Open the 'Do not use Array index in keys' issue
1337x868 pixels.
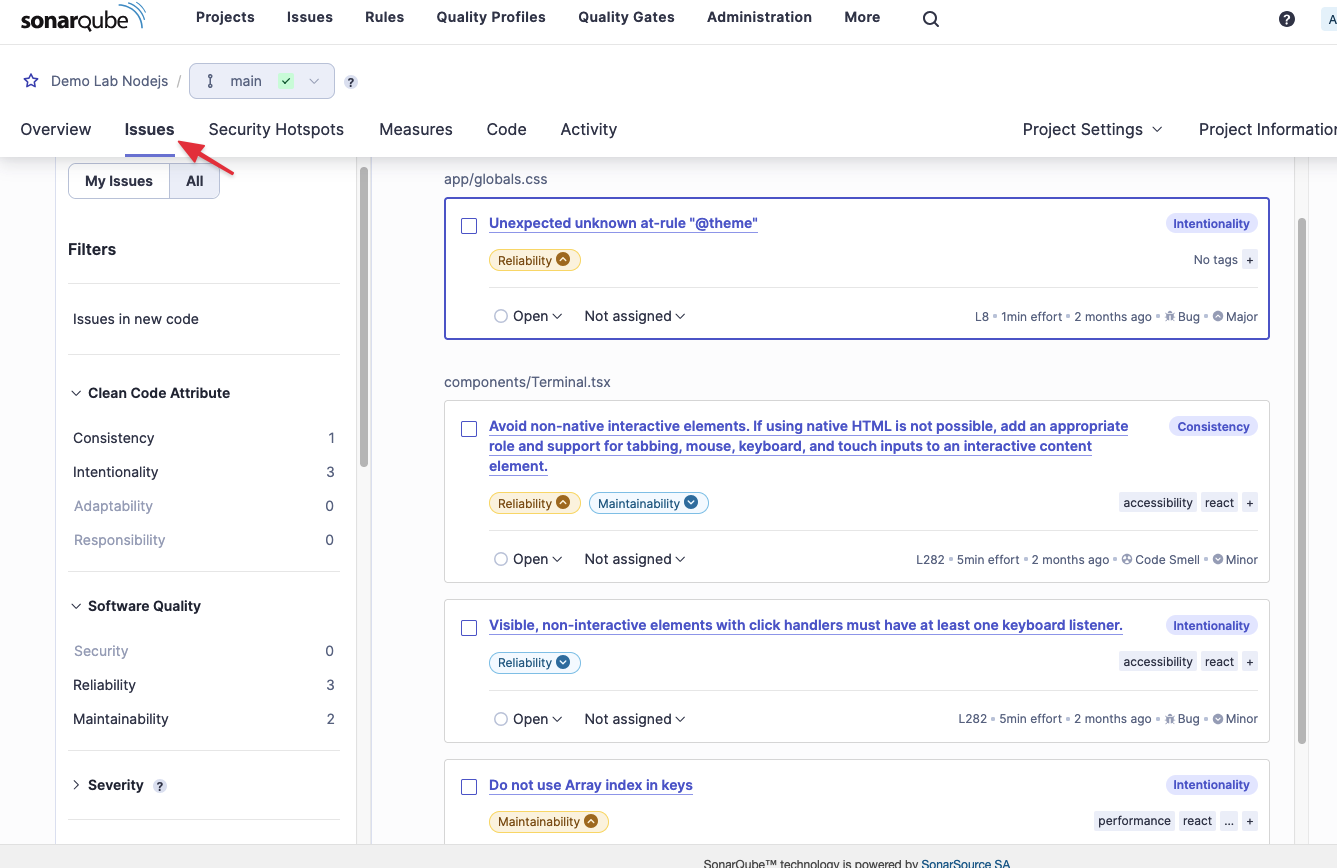coord(590,785)
